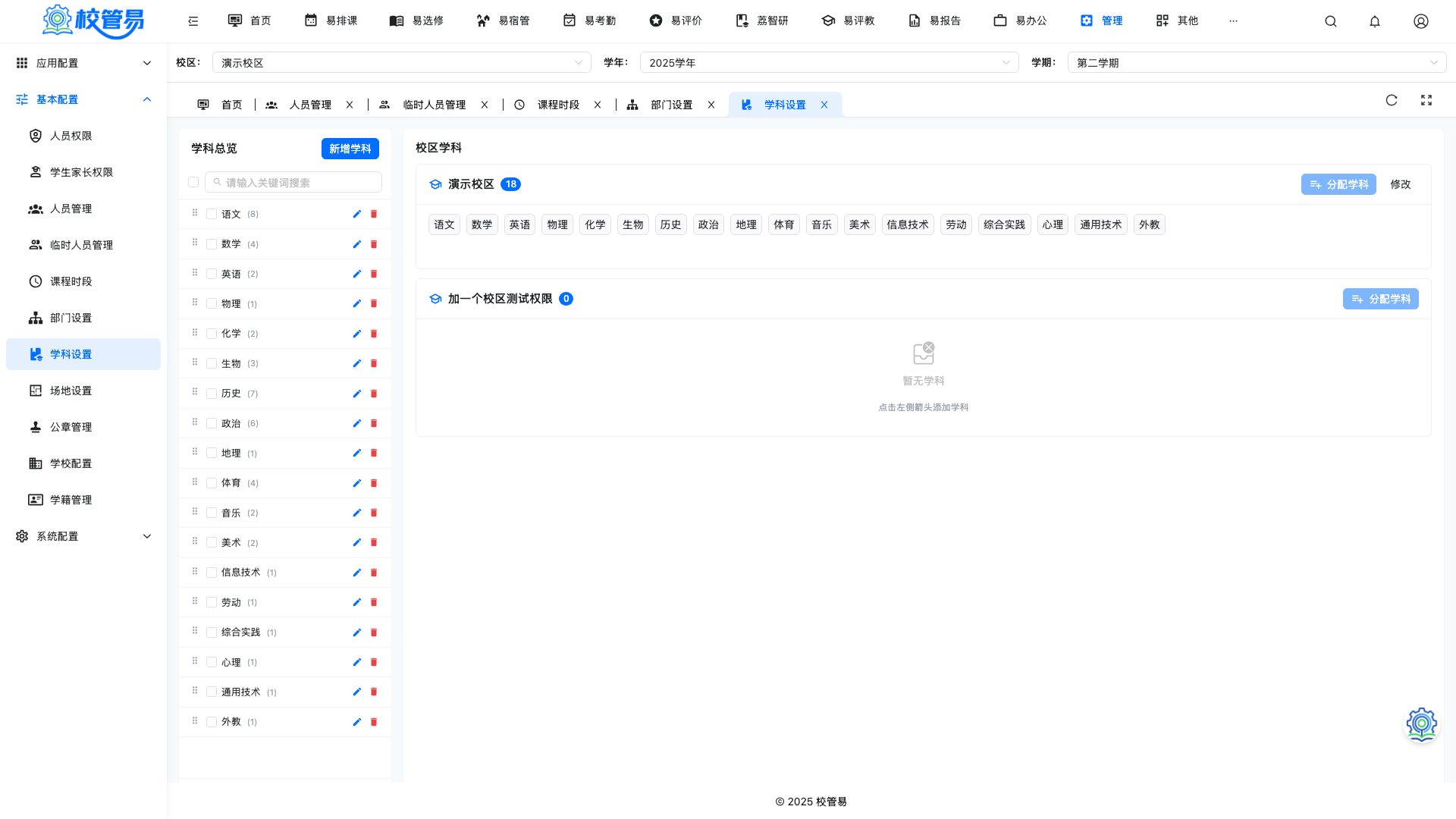Delete the 政治 subject with trash icon
1456x819 pixels.
[x=374, y=423]
